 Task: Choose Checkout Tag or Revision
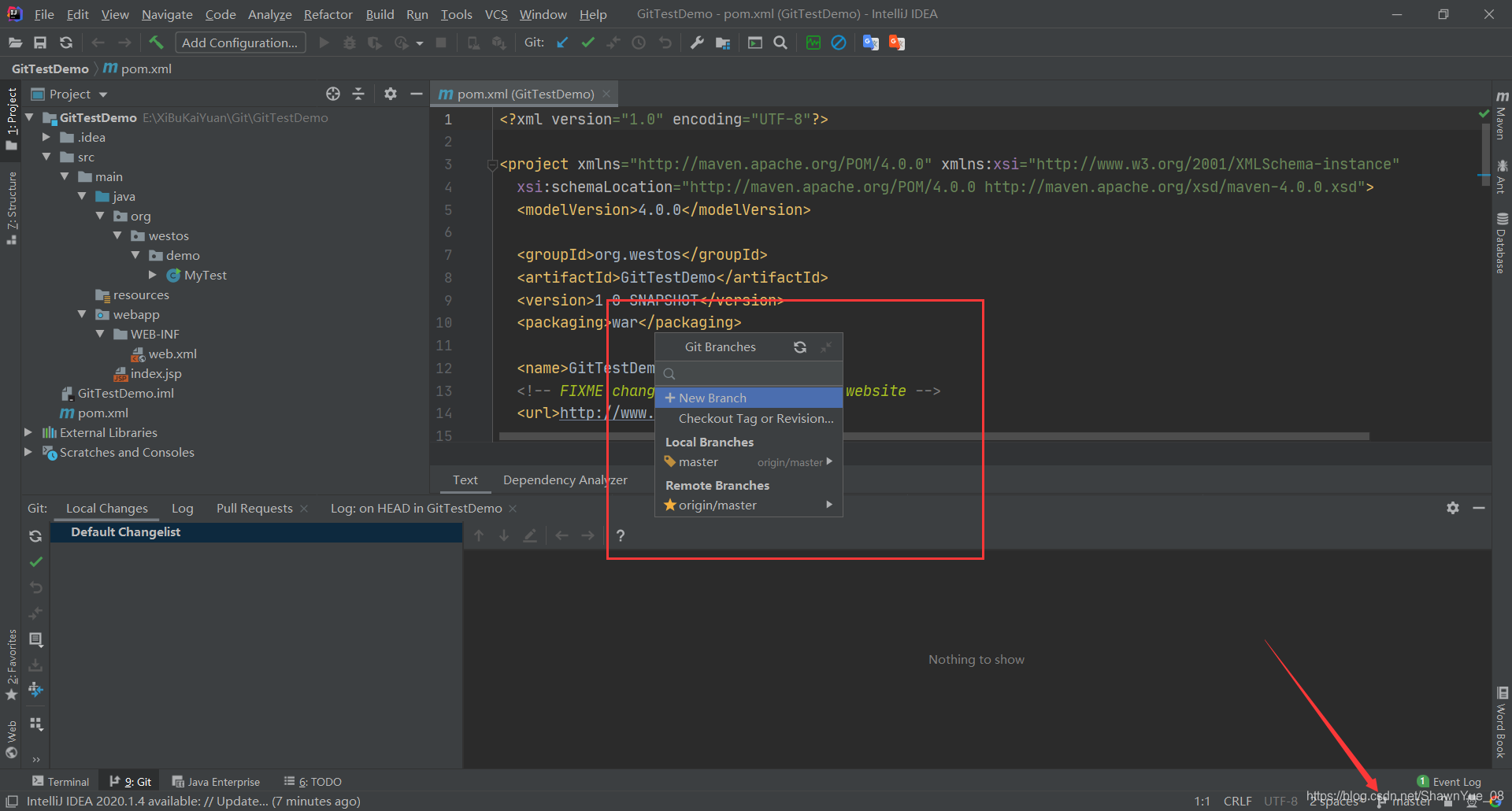click(749, 419)
